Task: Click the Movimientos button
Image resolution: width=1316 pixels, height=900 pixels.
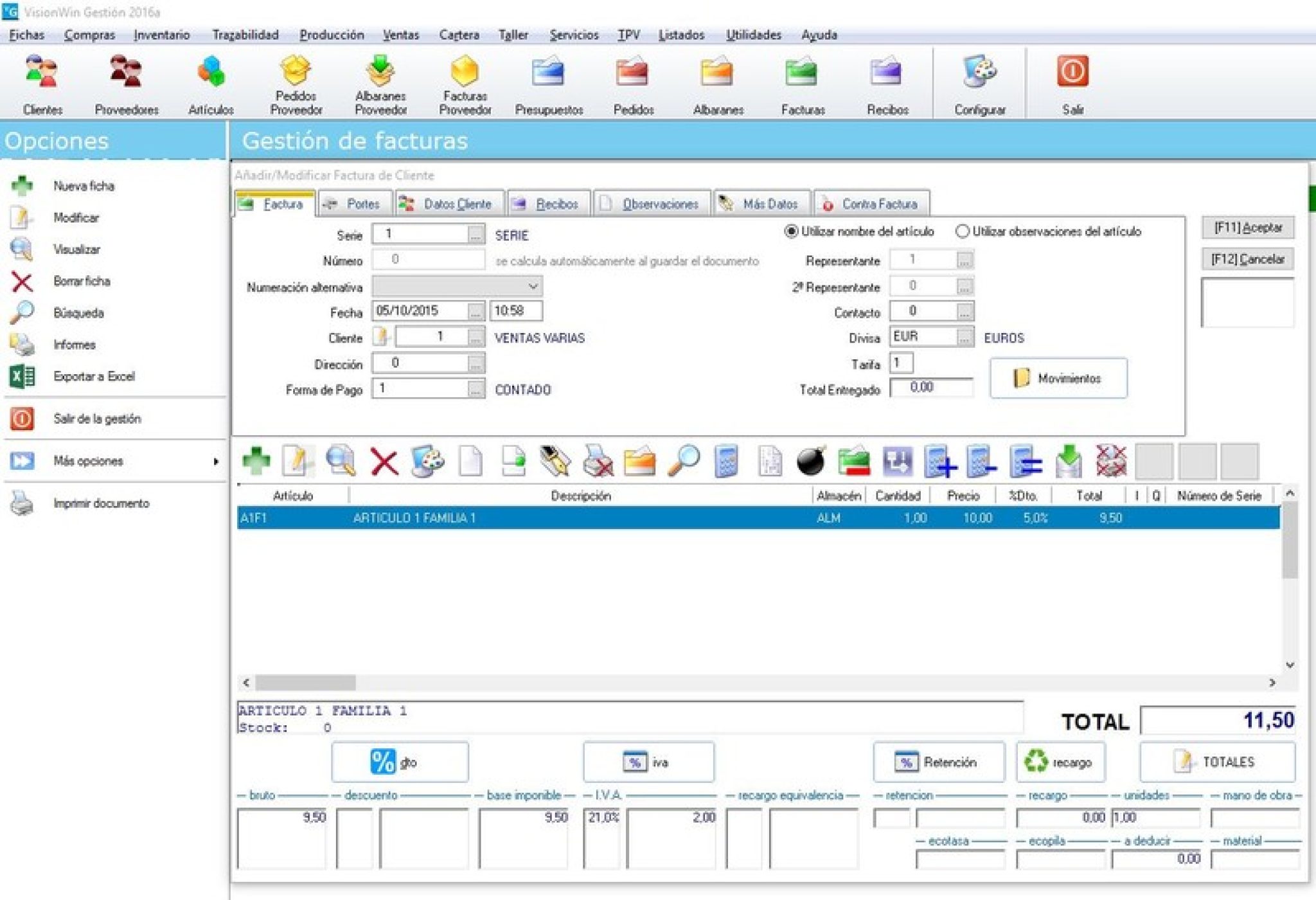Action: click(1058, 378)
